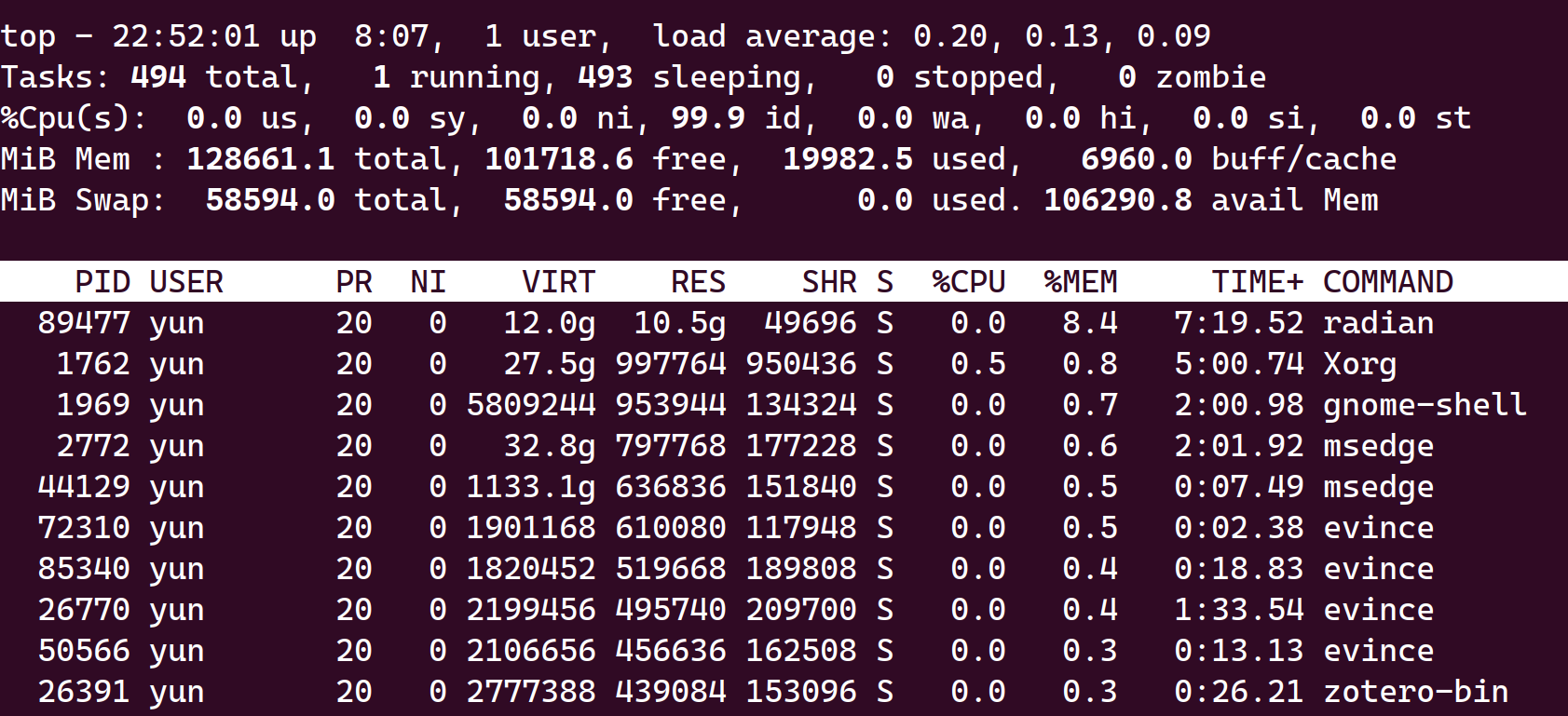This screenshot has height=716, width=1568.
Task: Click the 58594.0 total swap value
Action: point(270,200)
